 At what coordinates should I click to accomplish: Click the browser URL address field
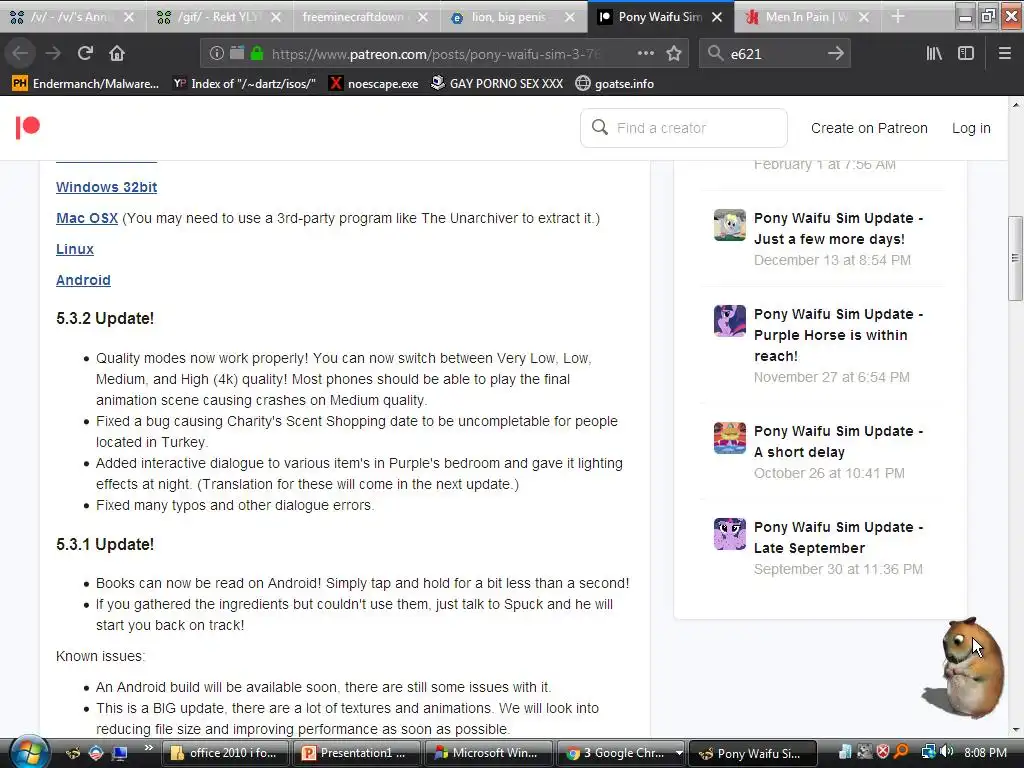click(434, 54)
